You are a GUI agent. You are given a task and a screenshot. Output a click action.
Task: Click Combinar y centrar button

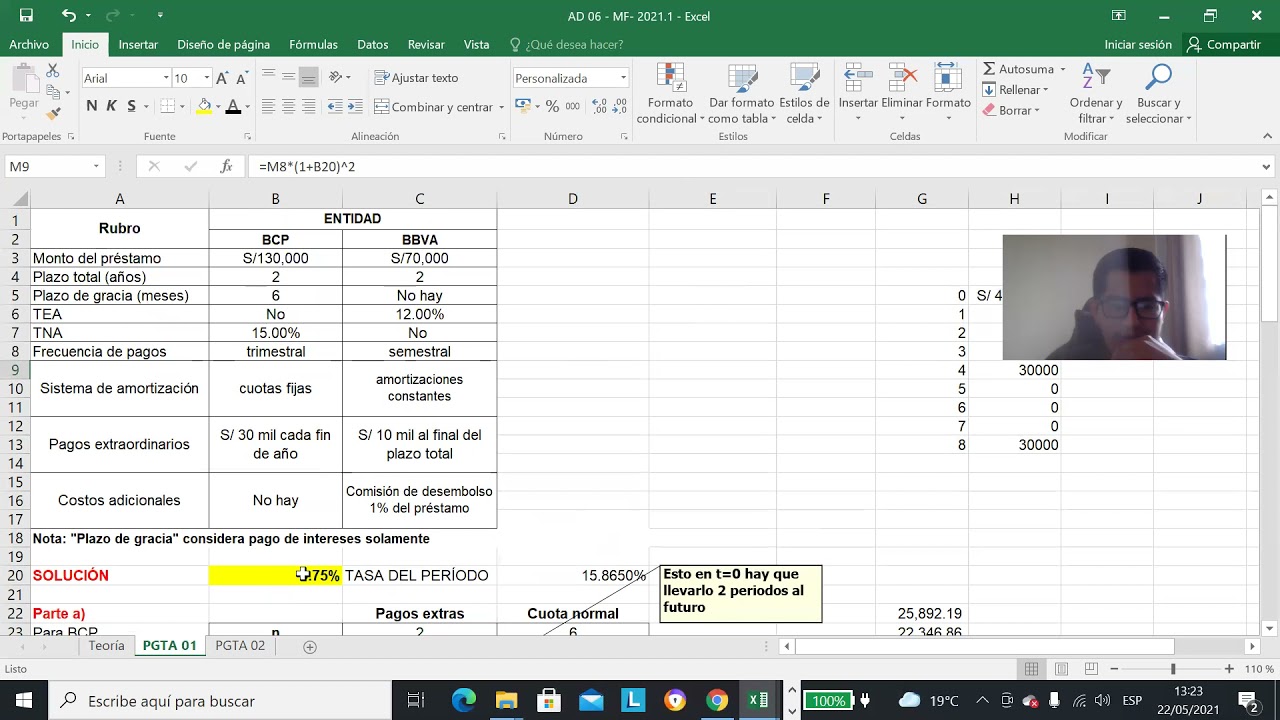point(433,107)
